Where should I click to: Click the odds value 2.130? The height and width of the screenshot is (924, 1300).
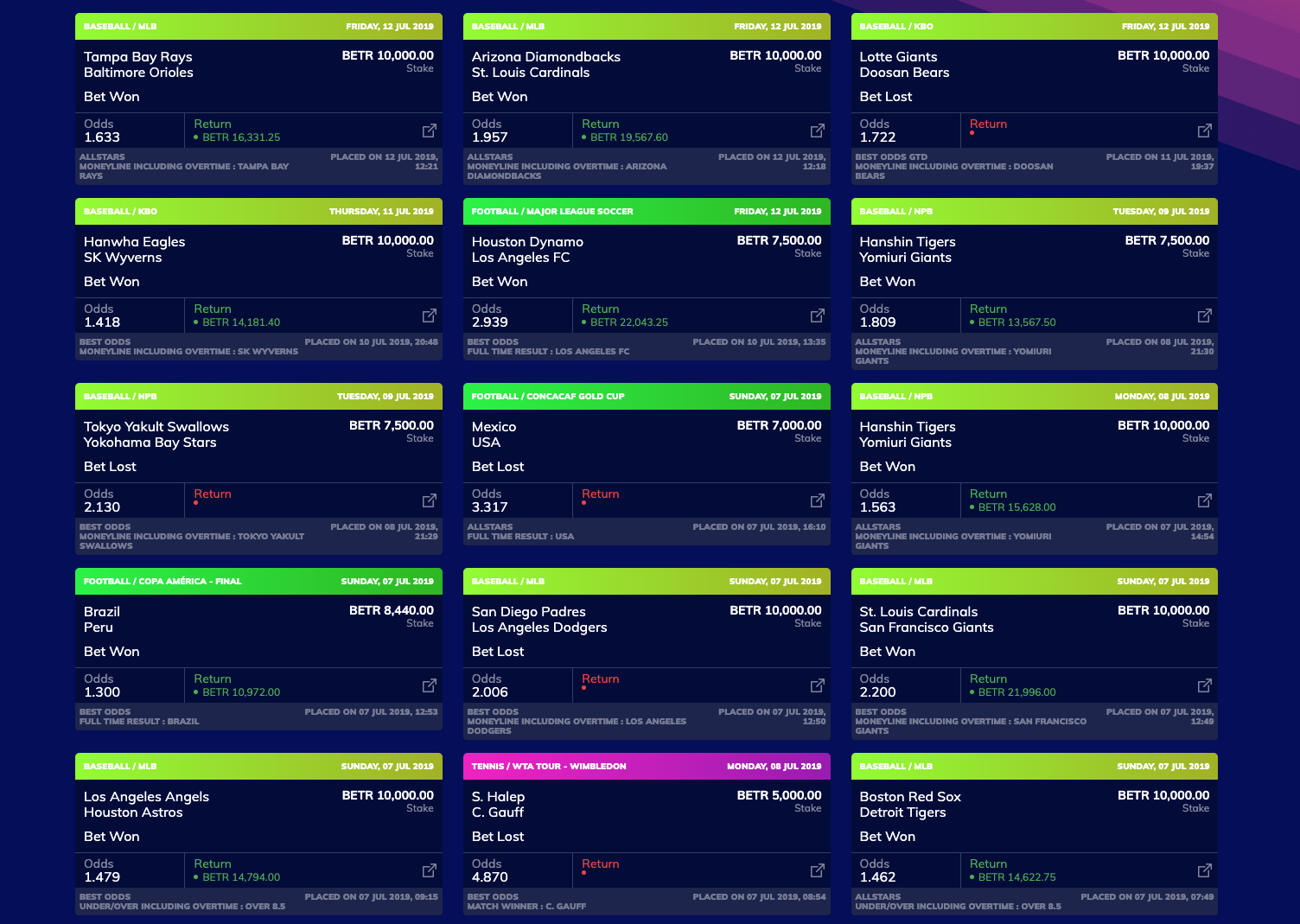[102, 507]
